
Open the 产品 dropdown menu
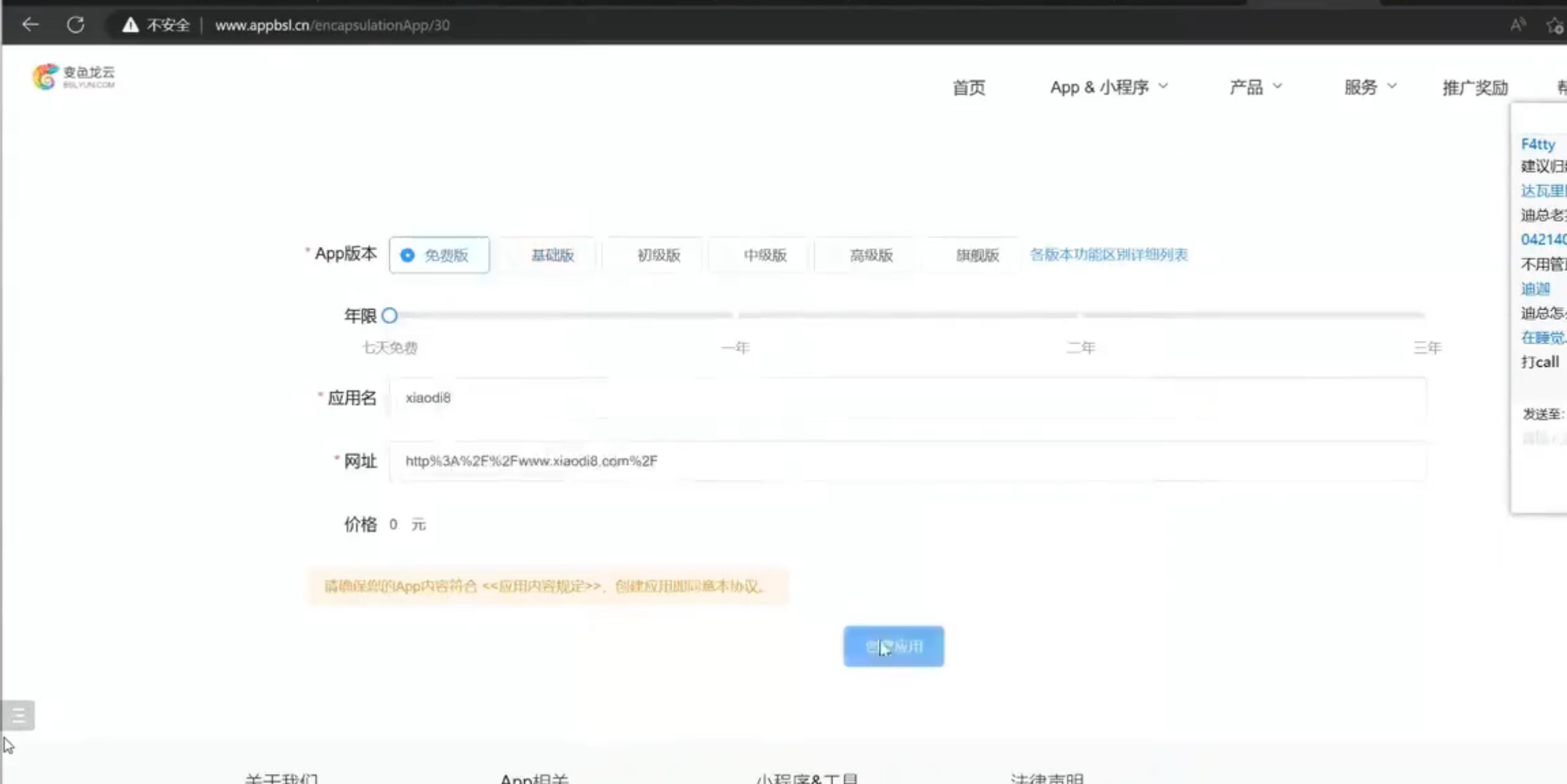pyautogui.click(x=1255, y=87)
